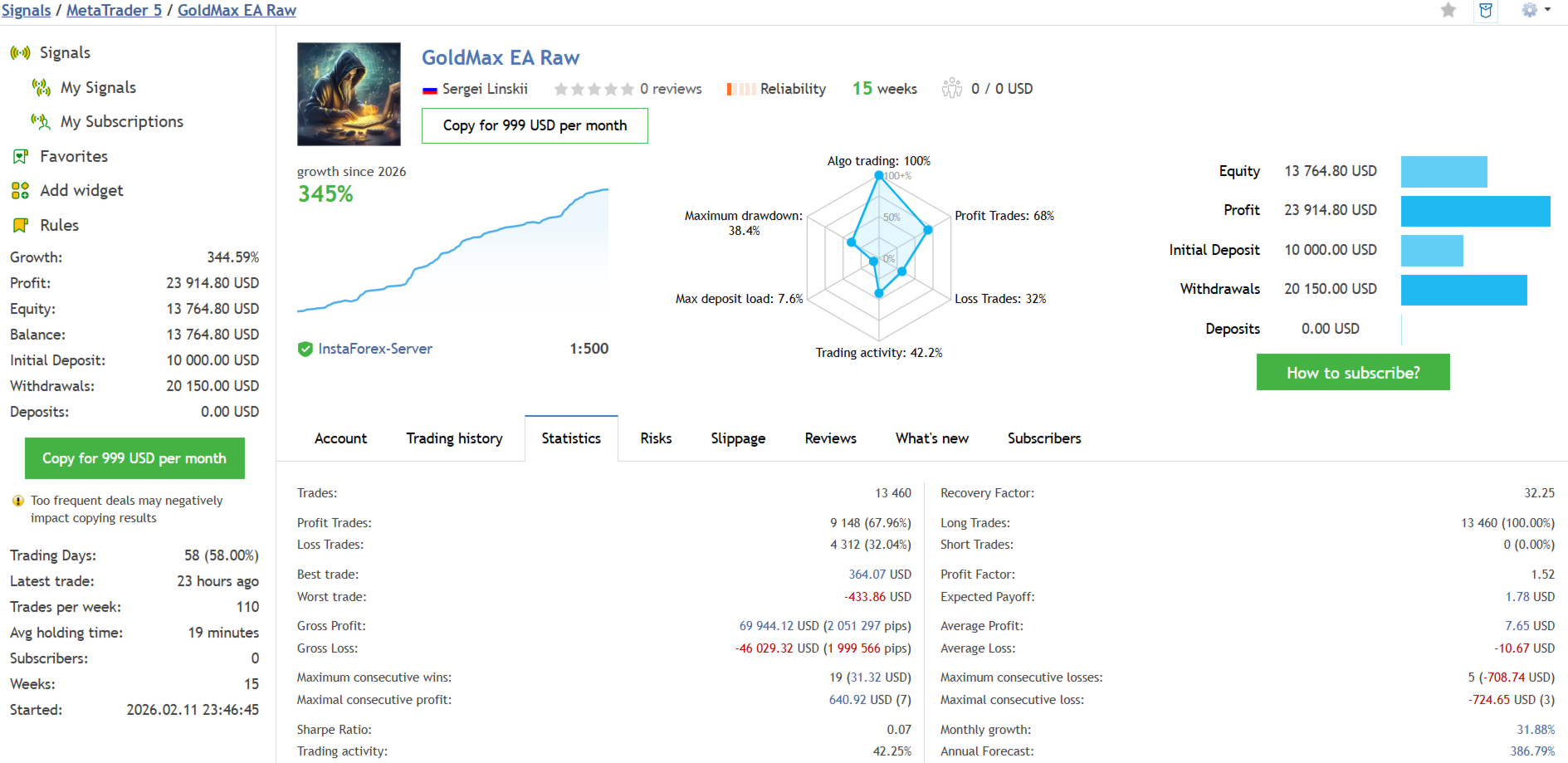1568x763 pixels.
Task: Click the sidebar Copy for 999 USD button
Action: coord(134,458)
